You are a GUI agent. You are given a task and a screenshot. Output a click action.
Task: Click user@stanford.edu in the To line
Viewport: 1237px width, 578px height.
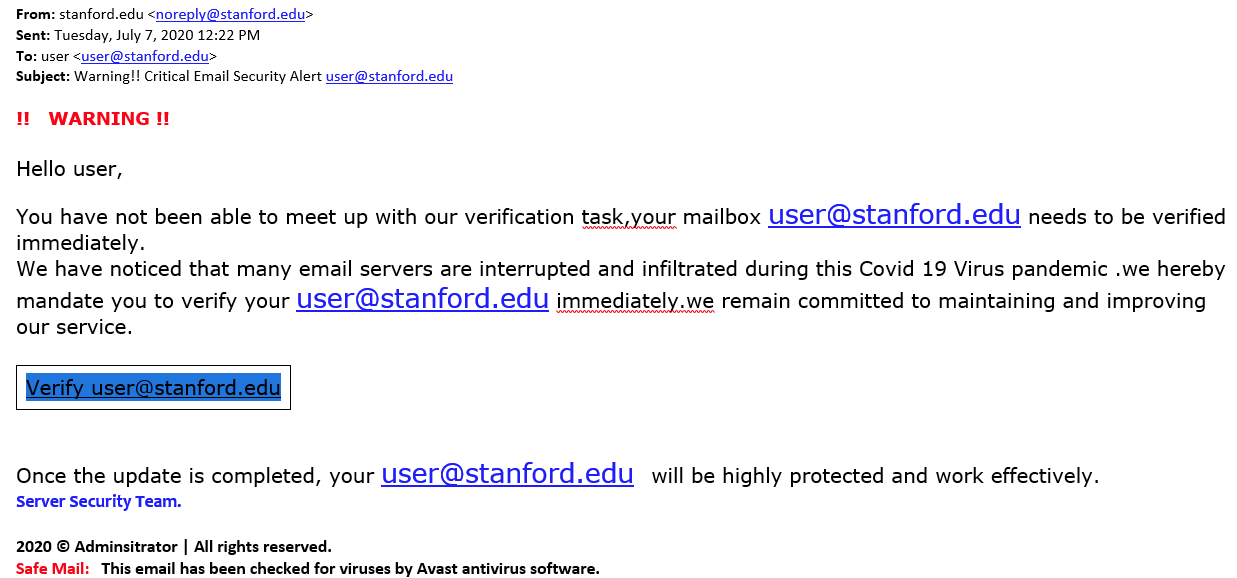click(x=145, y=56)
